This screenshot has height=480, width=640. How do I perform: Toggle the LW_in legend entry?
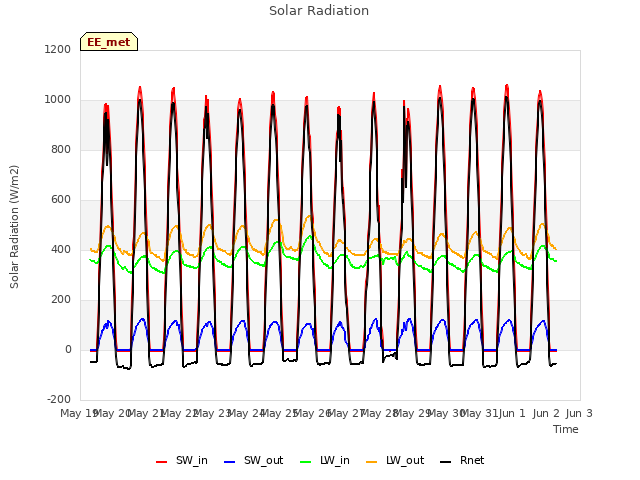tap(325, 461)
